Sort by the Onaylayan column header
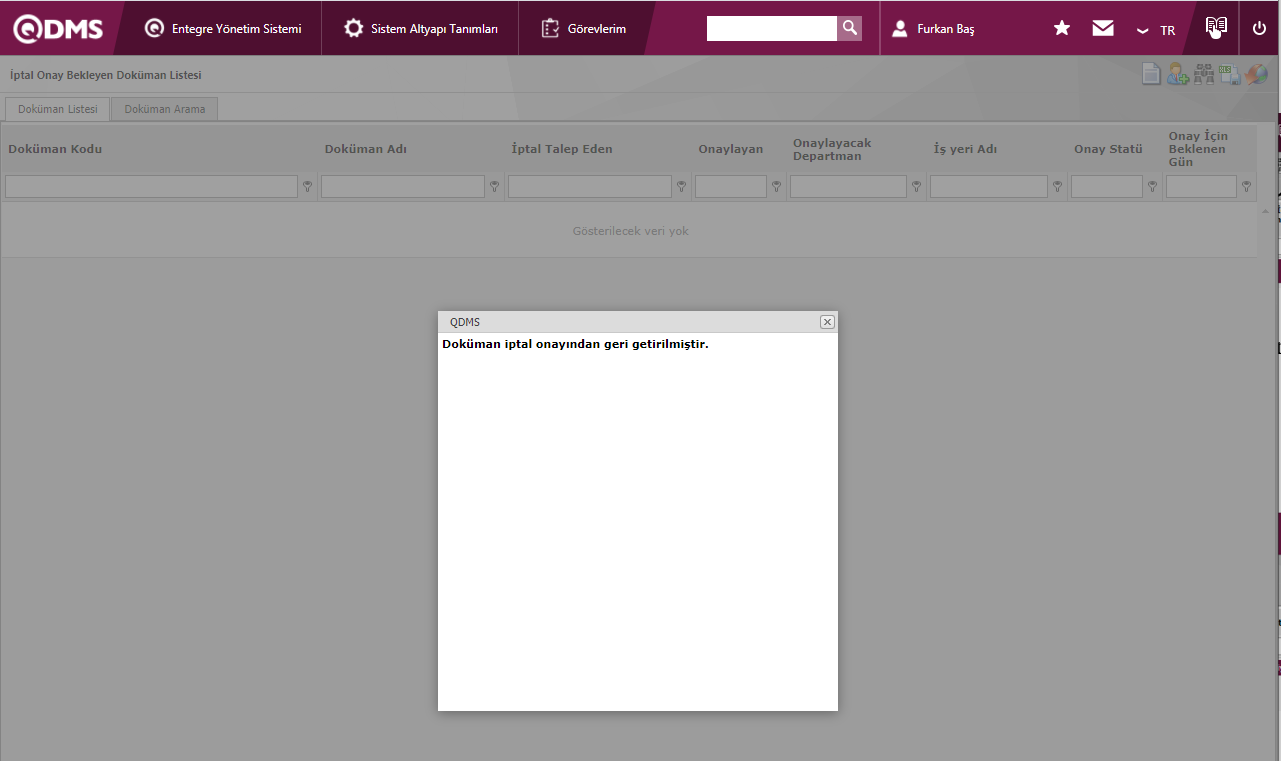The width and height of the screenshot is (1281, 761). (x=731, y=149)
